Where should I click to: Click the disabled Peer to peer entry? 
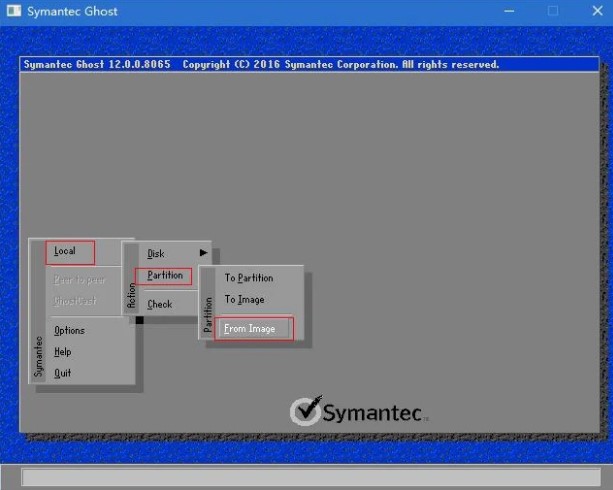point(79,280)
